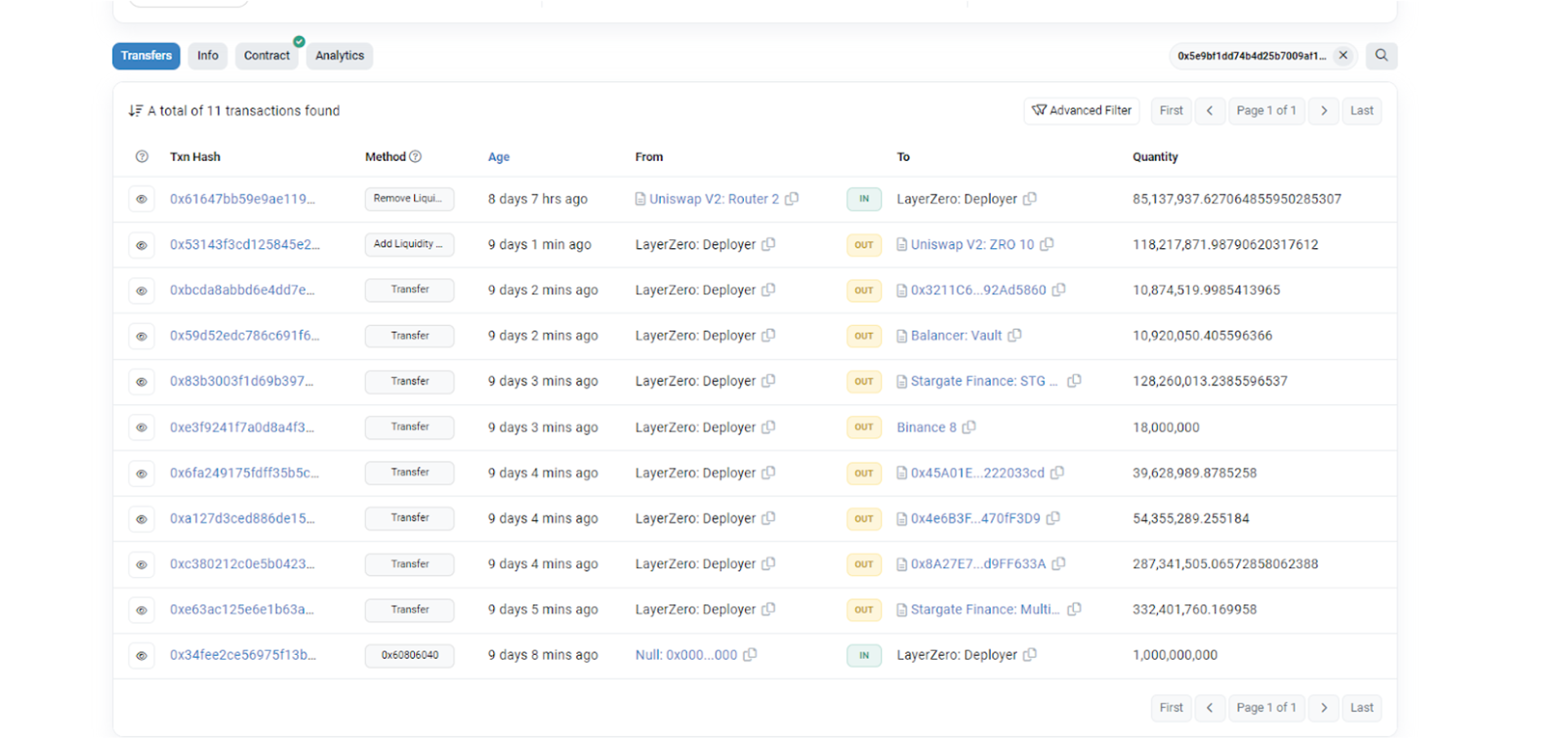This screenshot has width=1568, height=738.
Task: Toggle eye preview for 0xa127d3ced886de15 transaction
Action: pyautogui.click(x=142, y=519)
